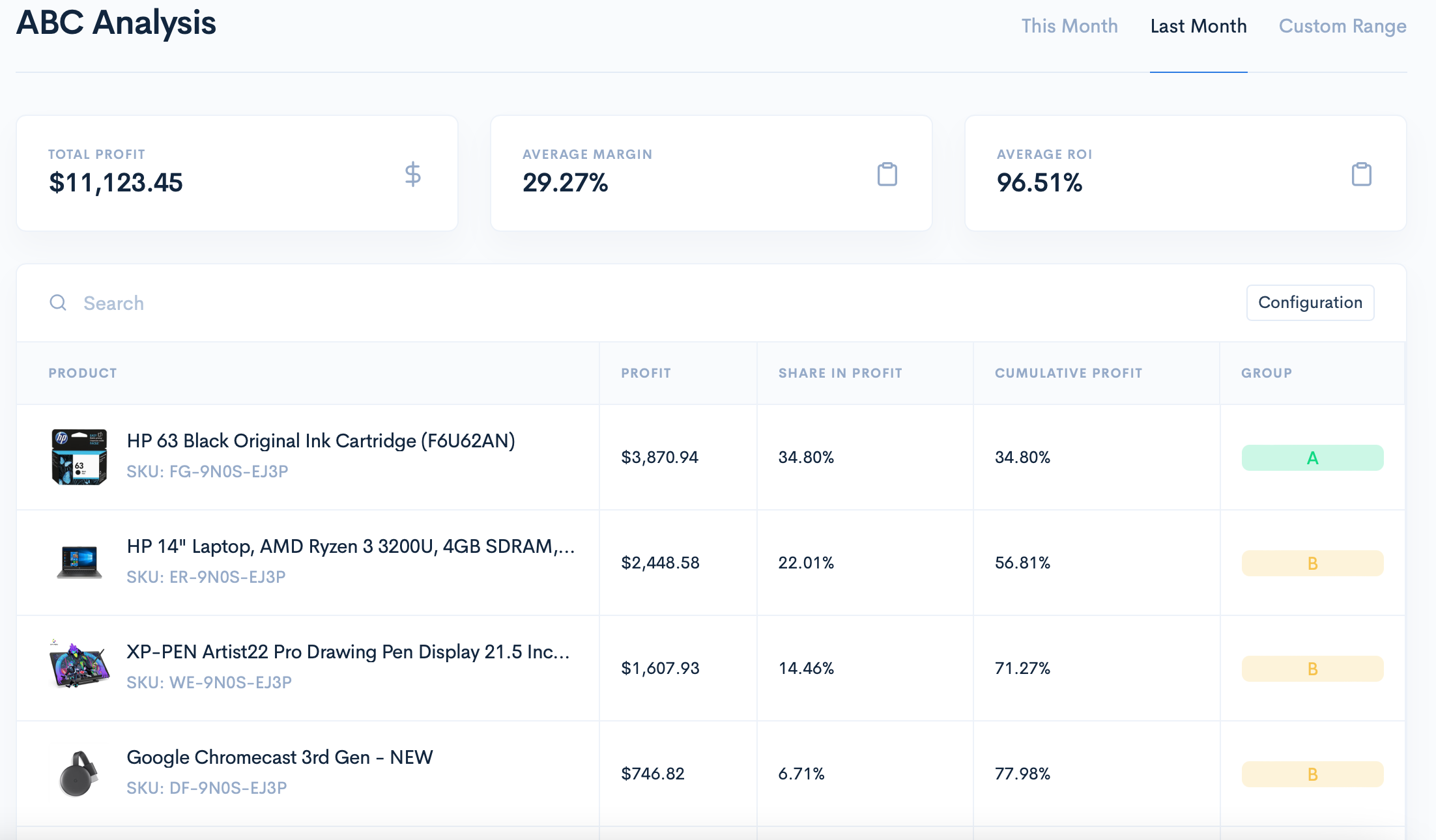Click the clipboard icon on Average ROI card
This screenshot has width=1436, height=840.
click(1360, 174)
